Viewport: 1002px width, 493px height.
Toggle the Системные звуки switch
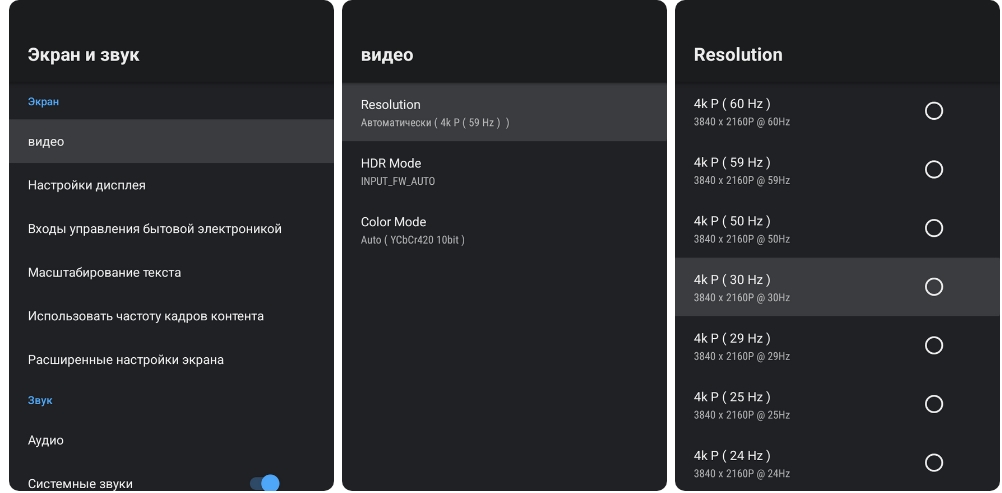265,483
